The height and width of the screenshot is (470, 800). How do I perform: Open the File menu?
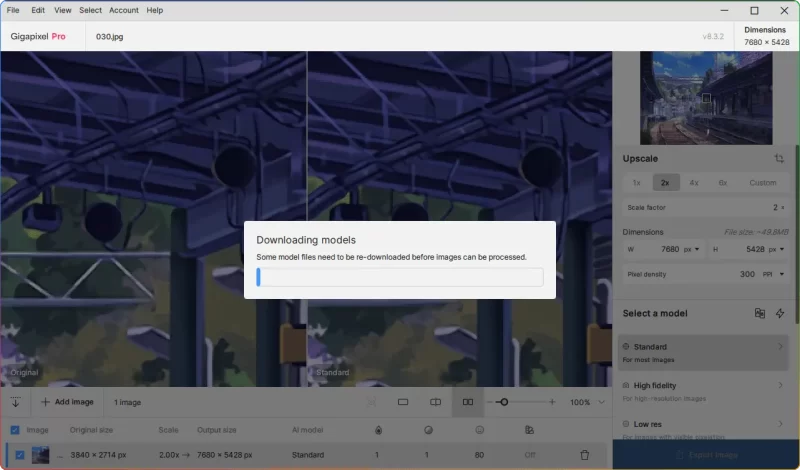coord(13,10)
